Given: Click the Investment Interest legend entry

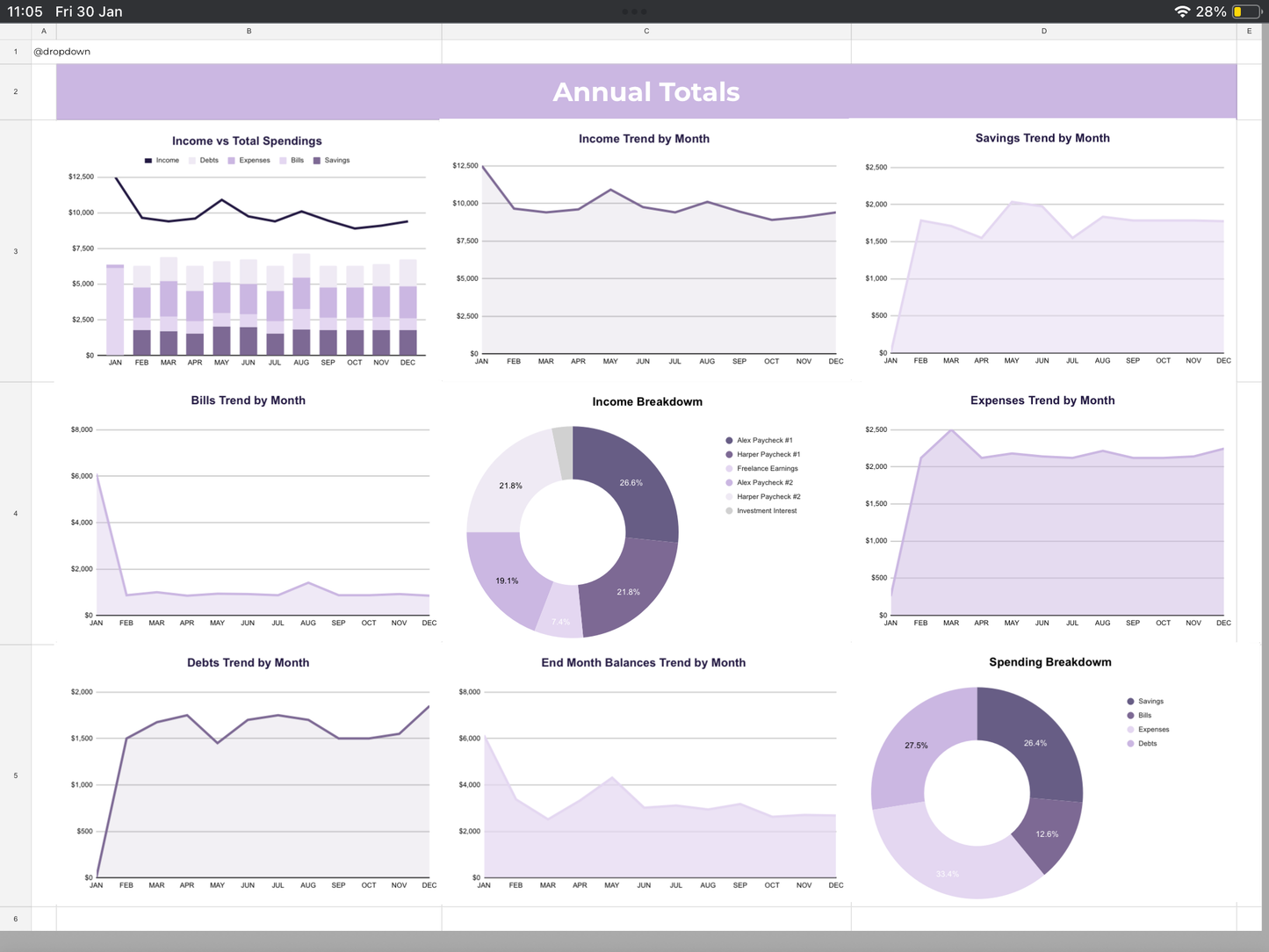Looking at the screenshot, I should coord(761,511).
